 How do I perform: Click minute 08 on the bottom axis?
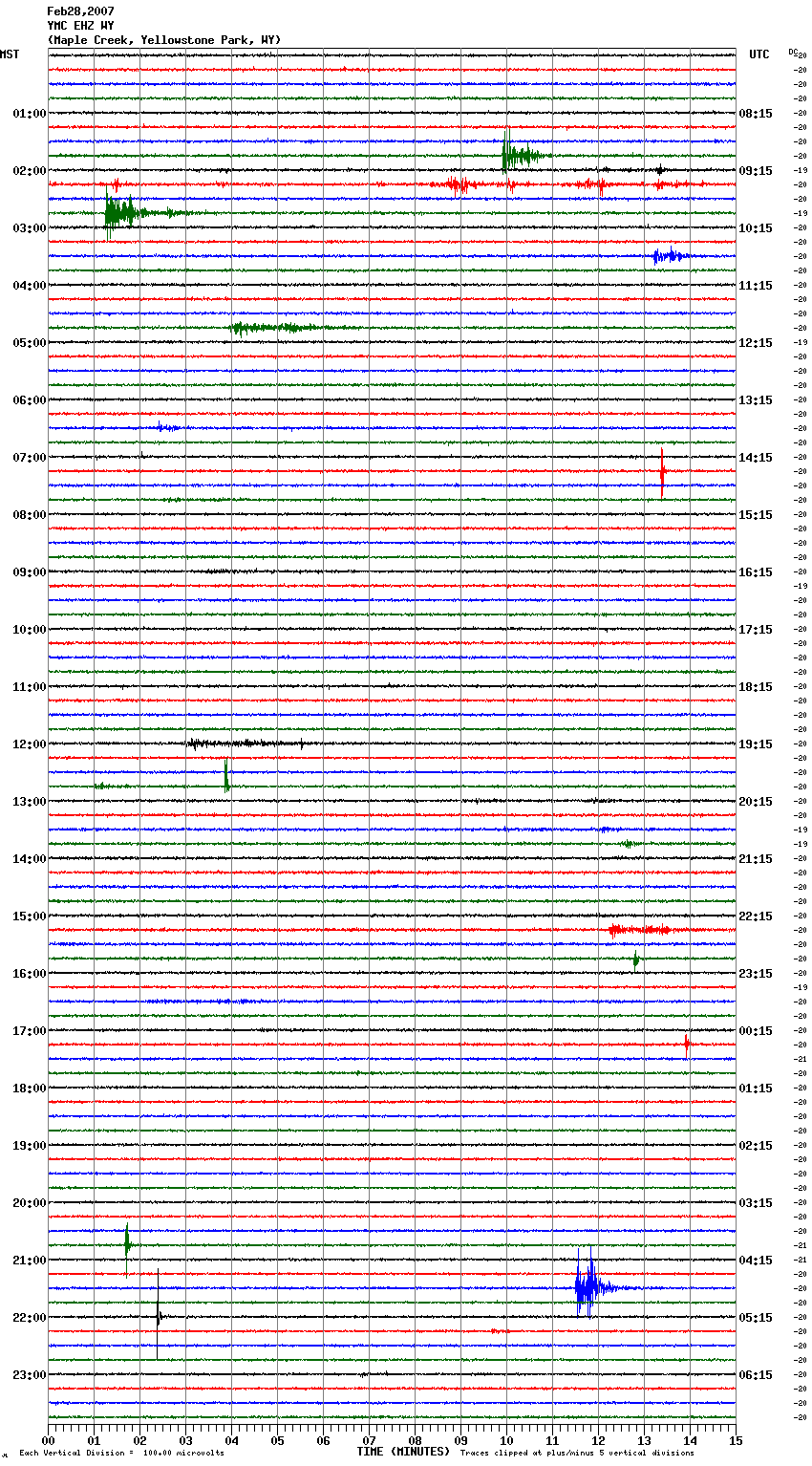415,1439
